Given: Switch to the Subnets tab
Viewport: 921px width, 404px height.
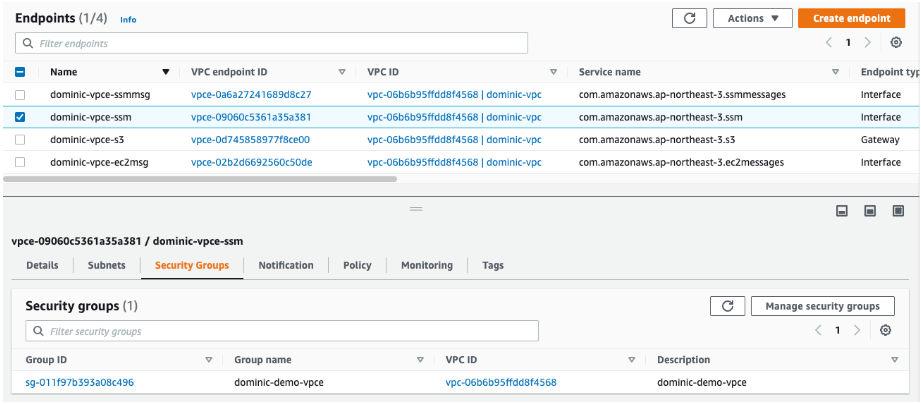Looking at the screenshot, I should click(106, 265).
